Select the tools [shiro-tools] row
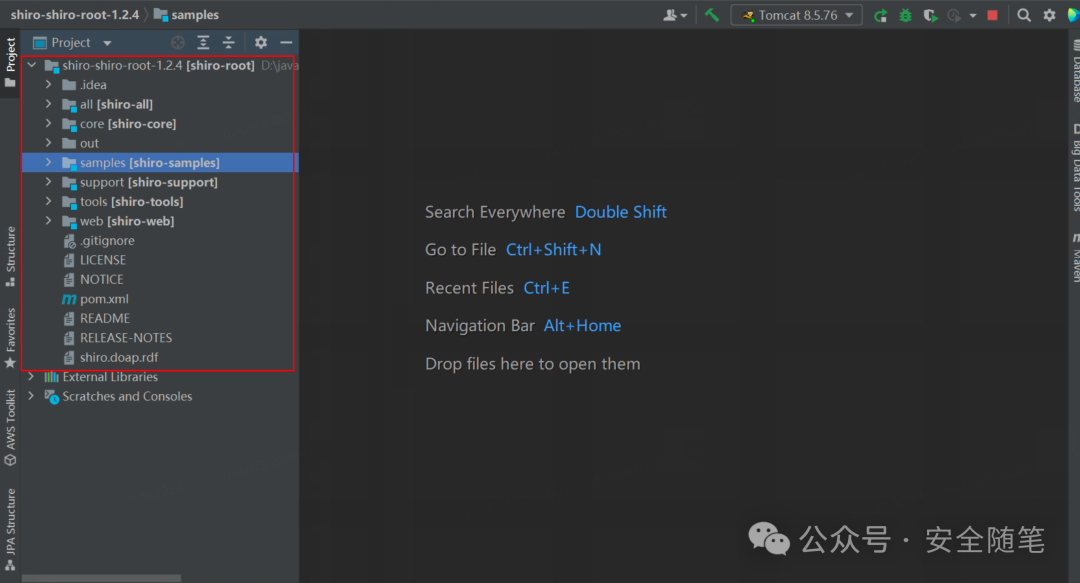 coord(160,201)
